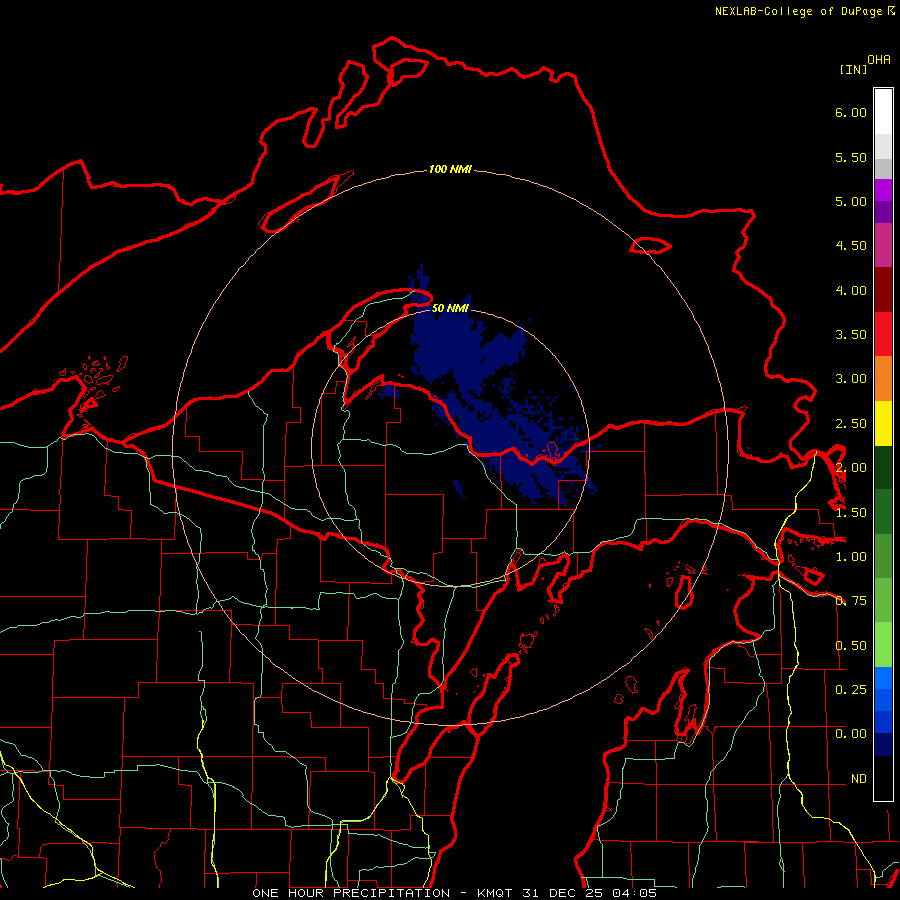Screen dimensions: 900x900
Task: Click the ONE HOUR PRECIPITATION title text
Action: point(351,893)
